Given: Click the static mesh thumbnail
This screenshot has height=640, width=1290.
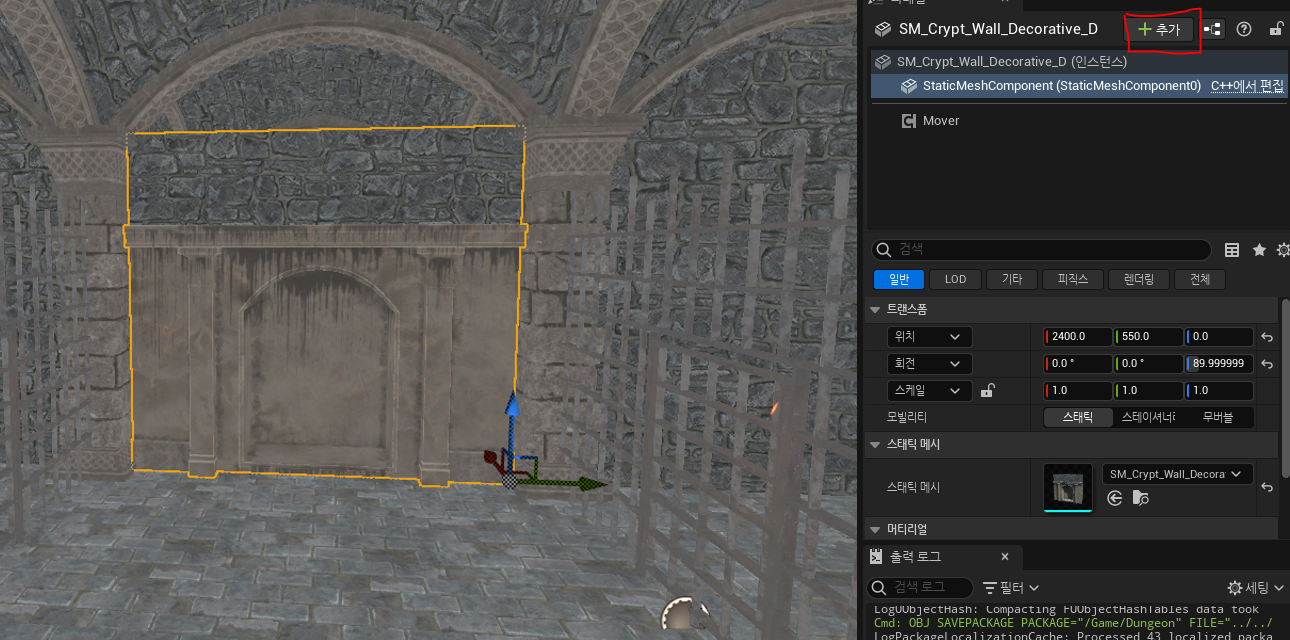Looking at the screenshot, I should 1068,487.
